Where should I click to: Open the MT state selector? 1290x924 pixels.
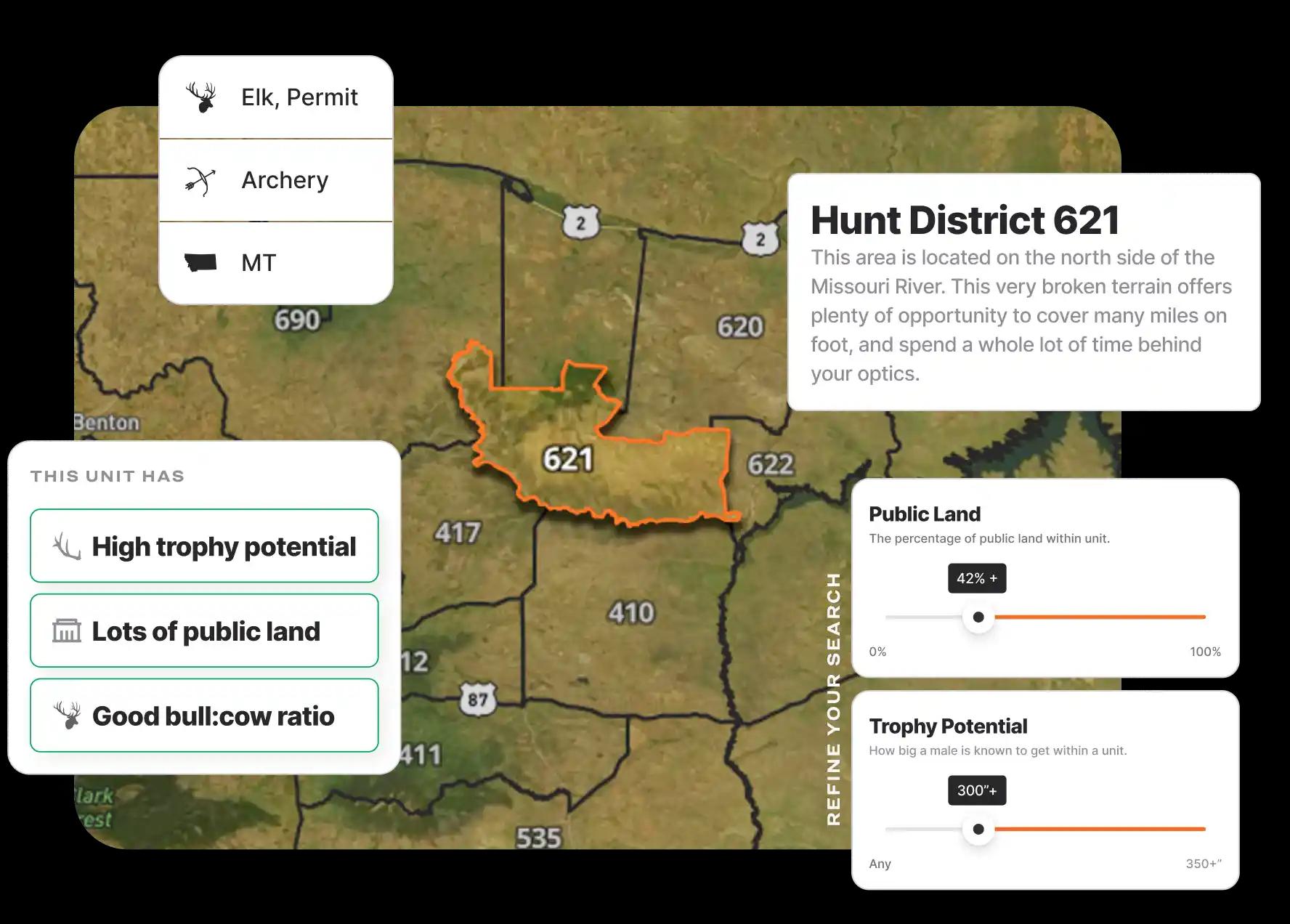tap(276, 263)
